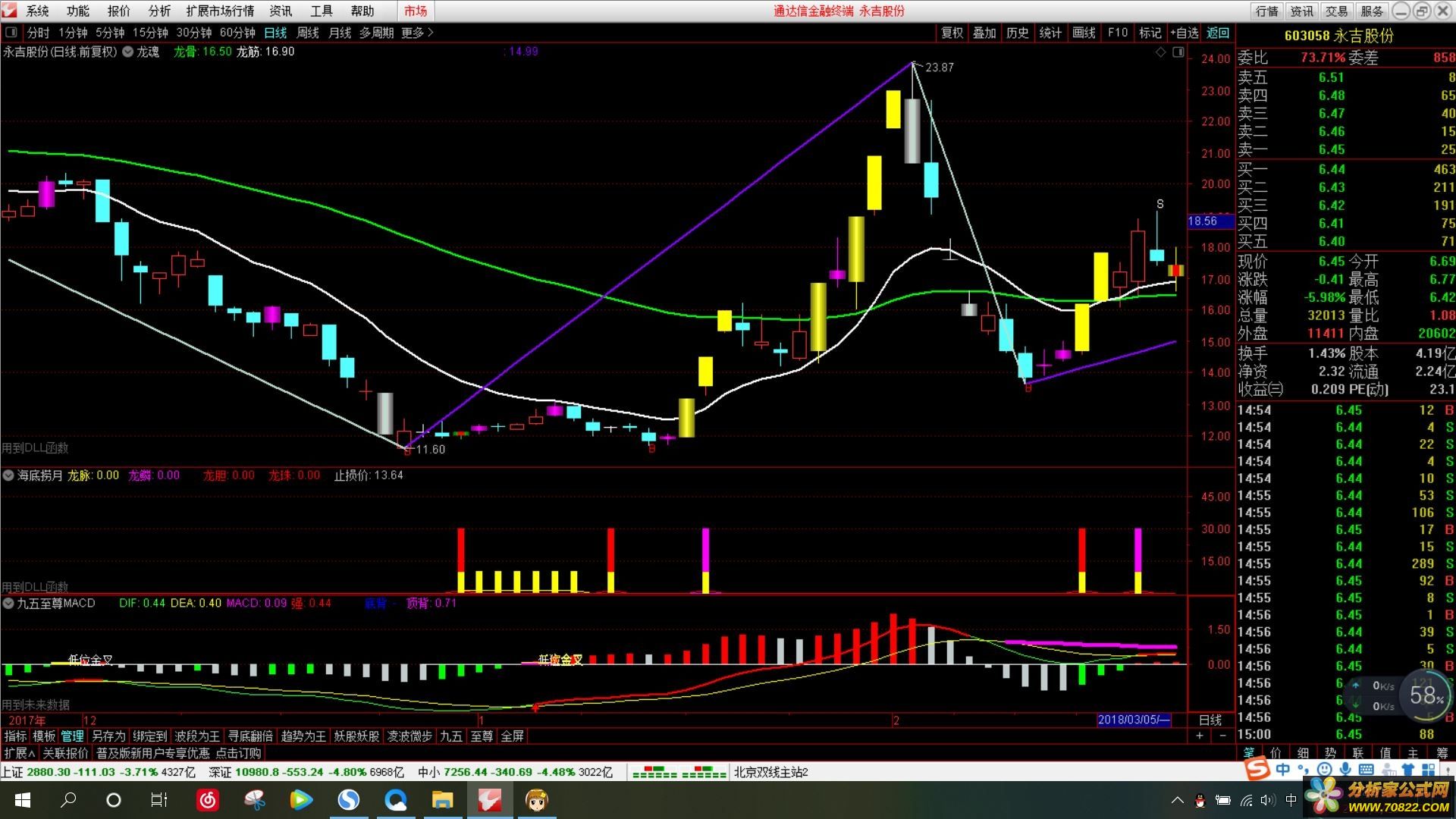The width and height of the screenshot is (1456, 819).
Task: Select the 笔 tick tab in side panel
Action: pyautogui.click(x=1248, y=752)
